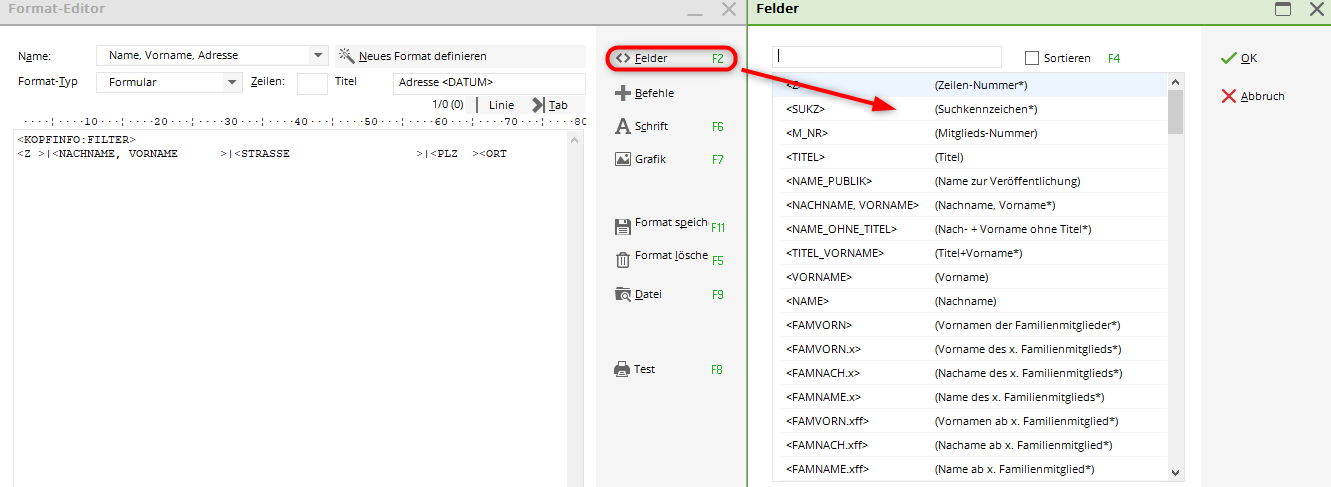Screen dimensions: 1331x487
Task: Click the editor scroll-up arrow
Action: tap(575, 139)
